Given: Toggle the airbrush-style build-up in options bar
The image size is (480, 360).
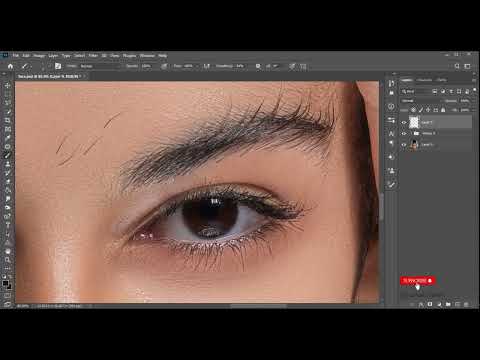Looking at the screenshot, I should 207,66.
